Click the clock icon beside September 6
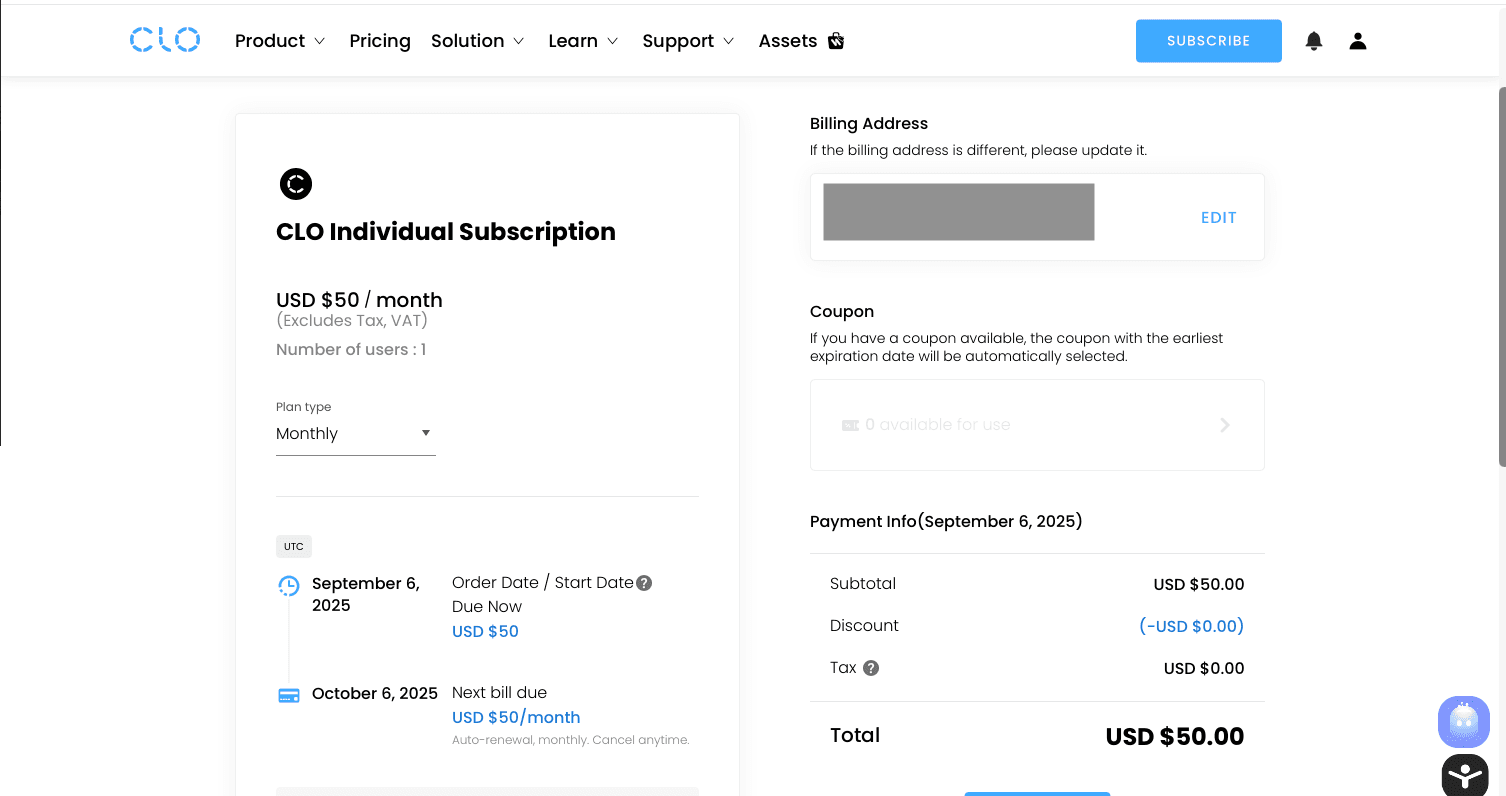The image size is (1506, 796). pyautogui.click(x=289, y=586)
